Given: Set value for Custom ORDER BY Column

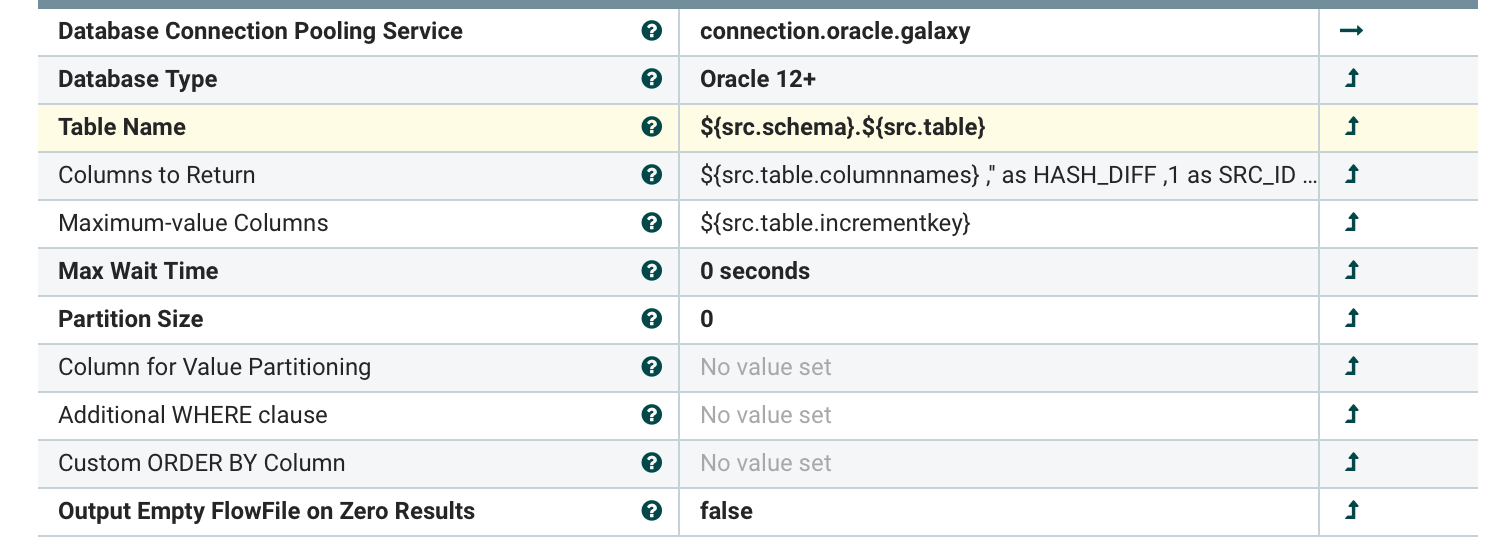Looking at the screenshot, I should point(999,463).
